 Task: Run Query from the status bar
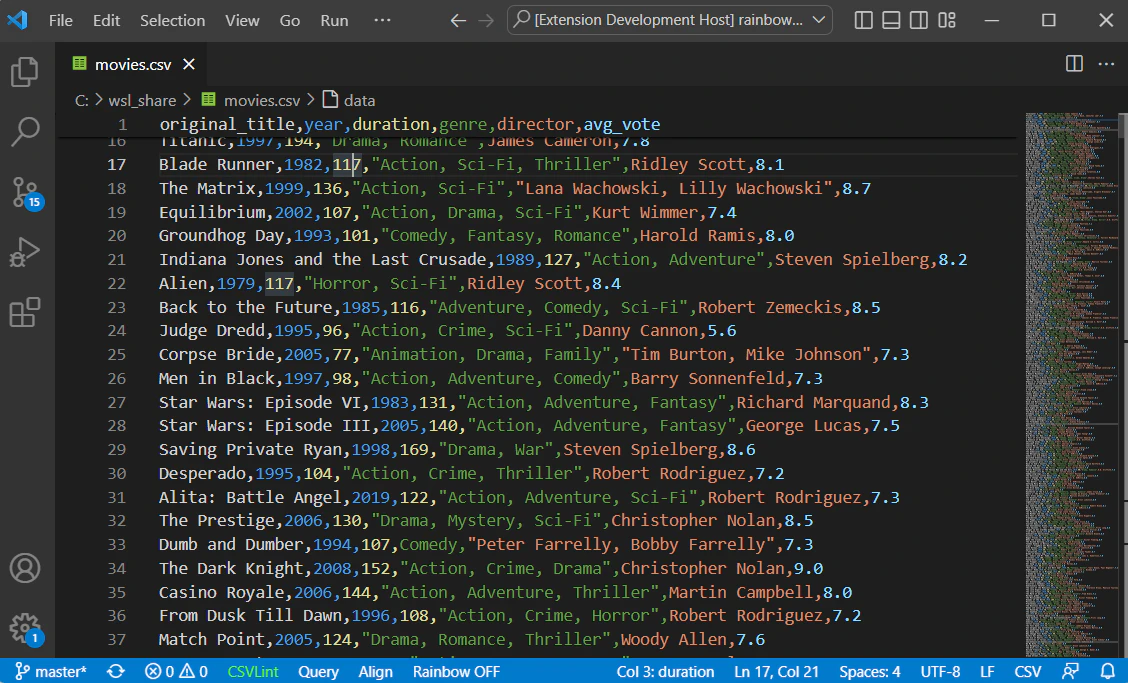click(318, 673)
